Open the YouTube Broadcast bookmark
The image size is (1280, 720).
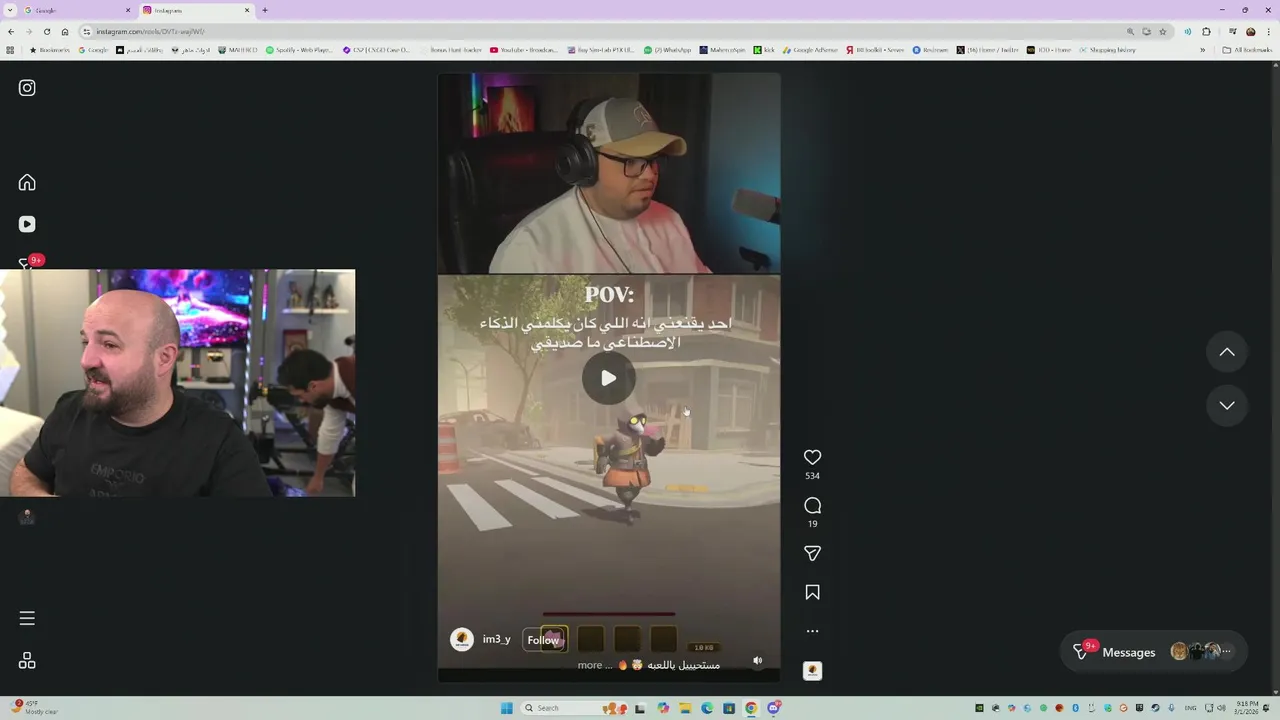(x=524, y=50)
